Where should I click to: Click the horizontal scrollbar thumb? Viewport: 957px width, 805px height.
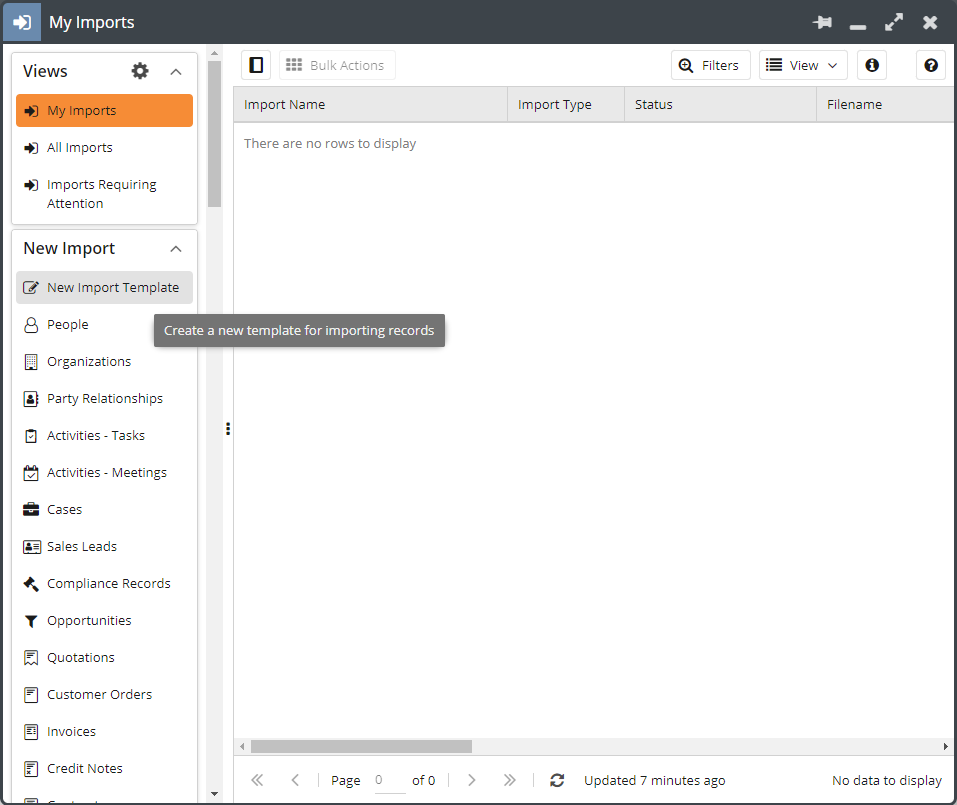tap(360, 746)
